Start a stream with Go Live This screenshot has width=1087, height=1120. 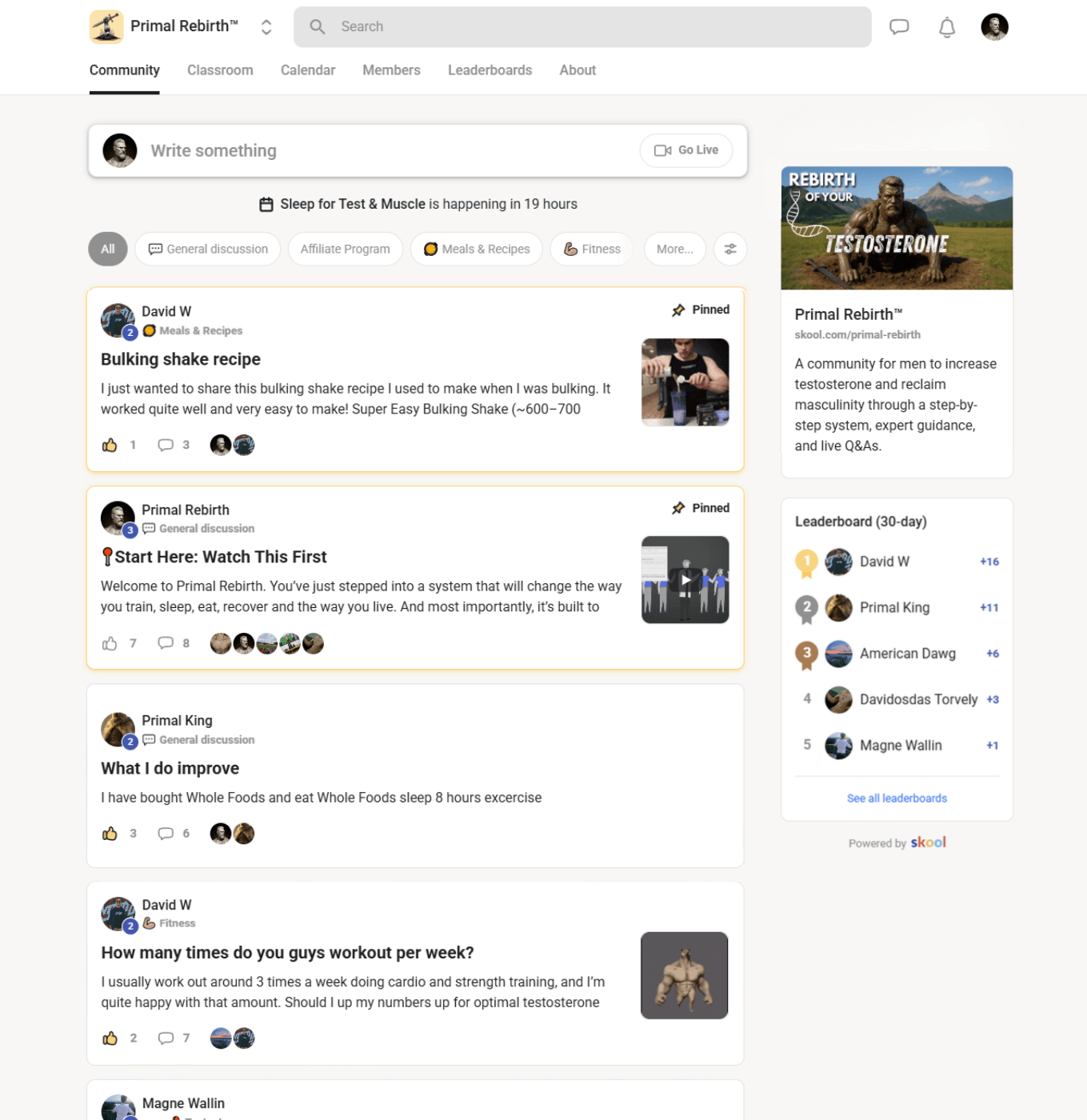(x=686, y=150)
